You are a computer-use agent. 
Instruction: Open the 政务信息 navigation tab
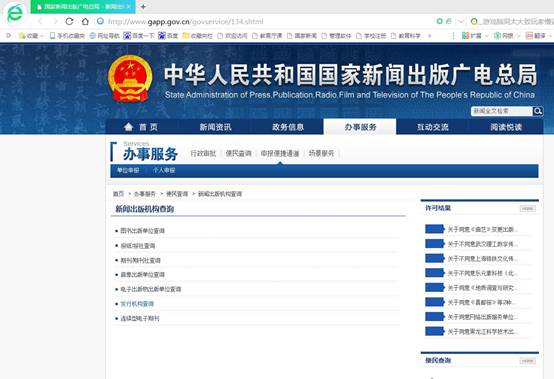[x=288, y=127]
